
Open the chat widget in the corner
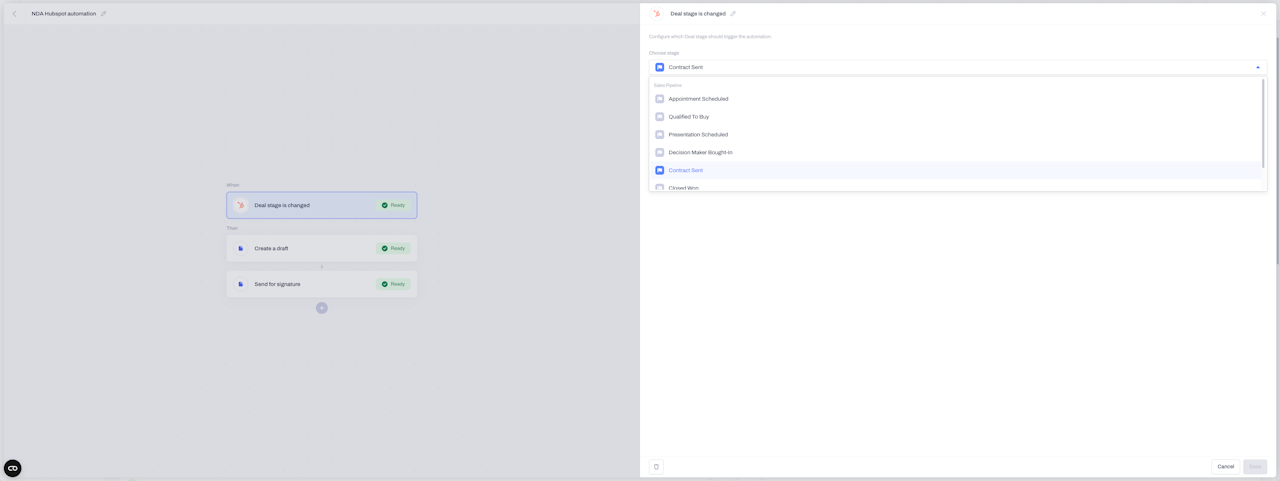[13, 468]
